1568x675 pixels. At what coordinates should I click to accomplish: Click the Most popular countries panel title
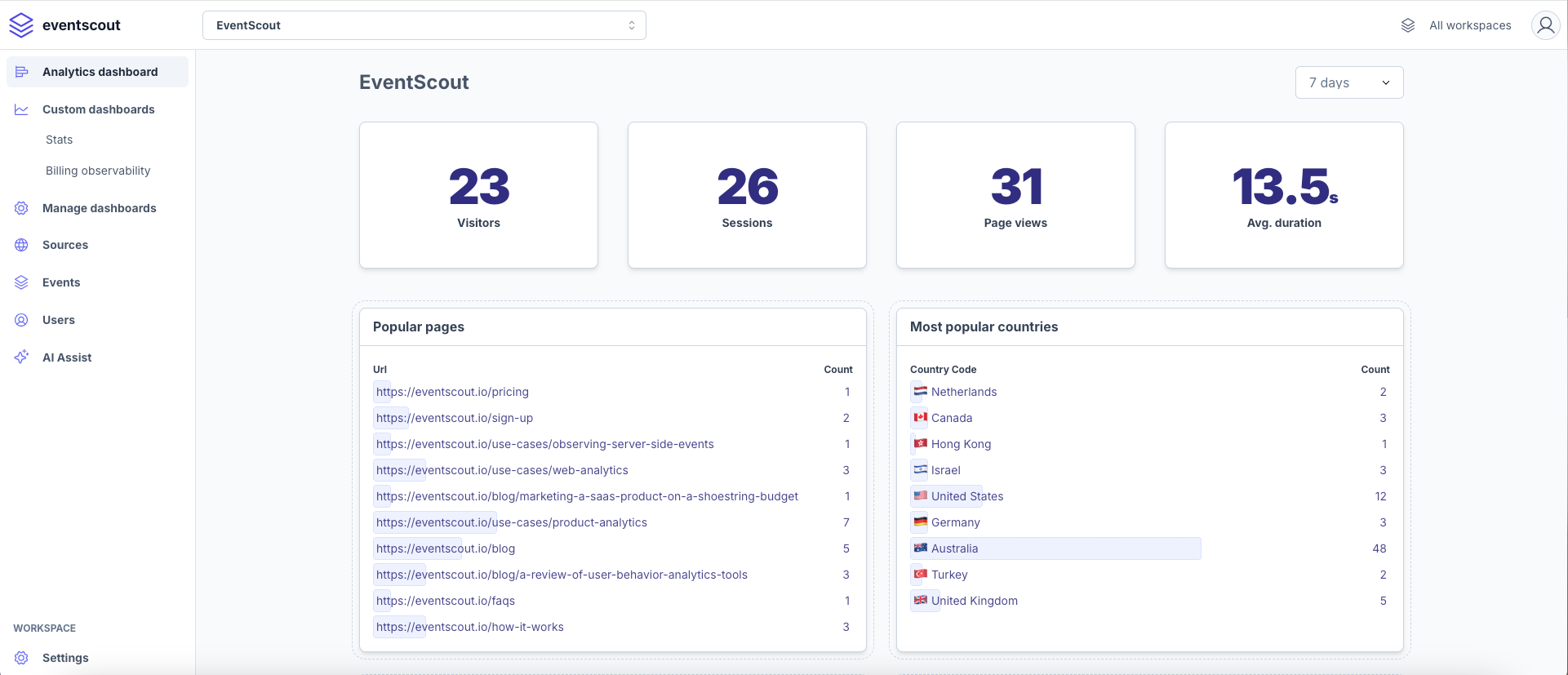(984, 326)
